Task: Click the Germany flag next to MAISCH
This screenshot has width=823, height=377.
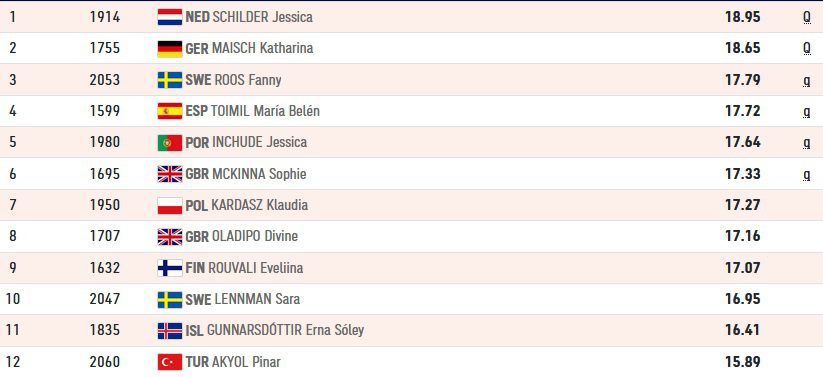Action: [170, 48]
